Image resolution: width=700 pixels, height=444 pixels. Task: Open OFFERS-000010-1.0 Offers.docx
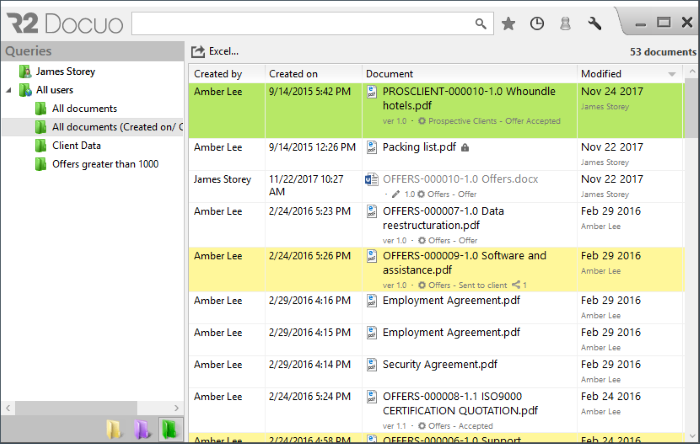pyautogui.click(x=460, y=179)
